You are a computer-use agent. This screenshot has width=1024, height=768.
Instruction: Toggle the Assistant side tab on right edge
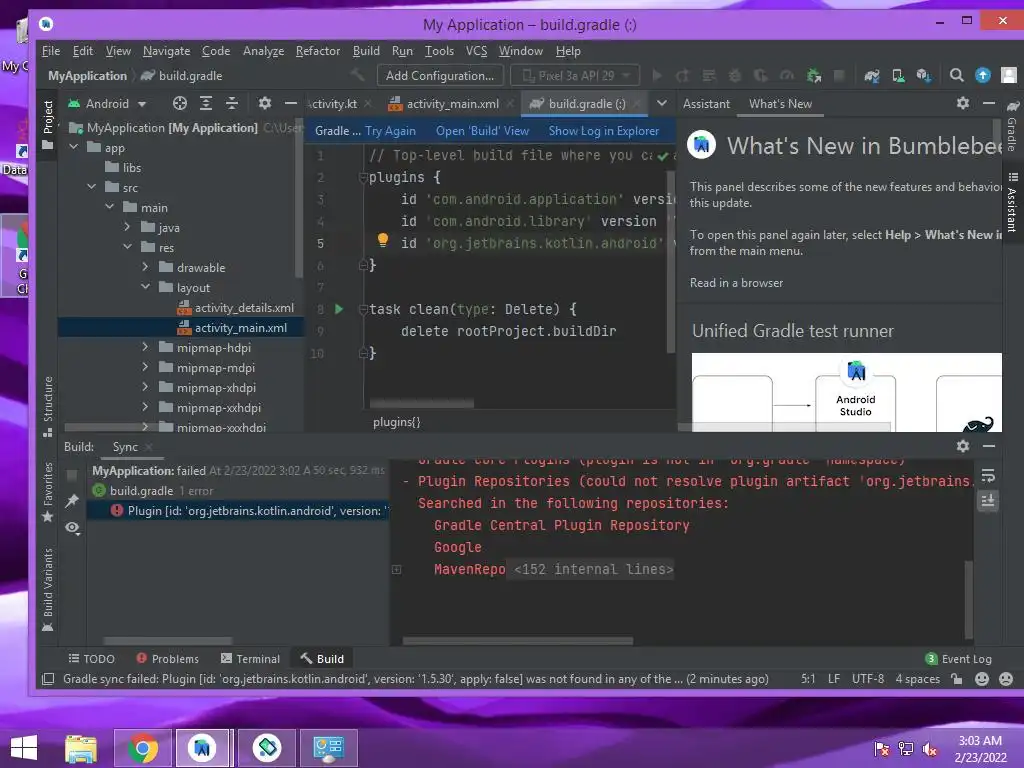(x=1012, y=204)
